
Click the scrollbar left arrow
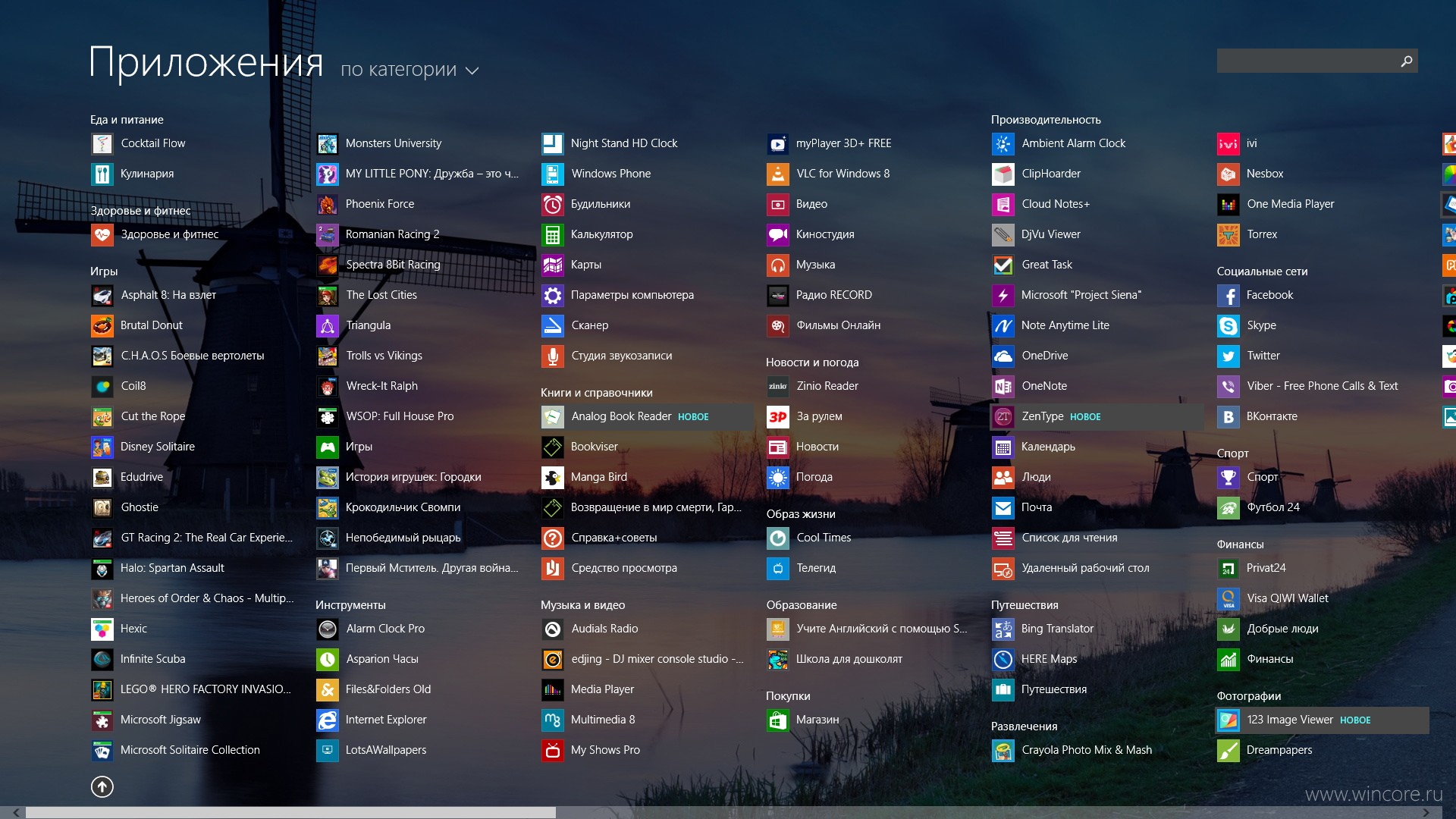pyautogui.click(x=16, y=812)
